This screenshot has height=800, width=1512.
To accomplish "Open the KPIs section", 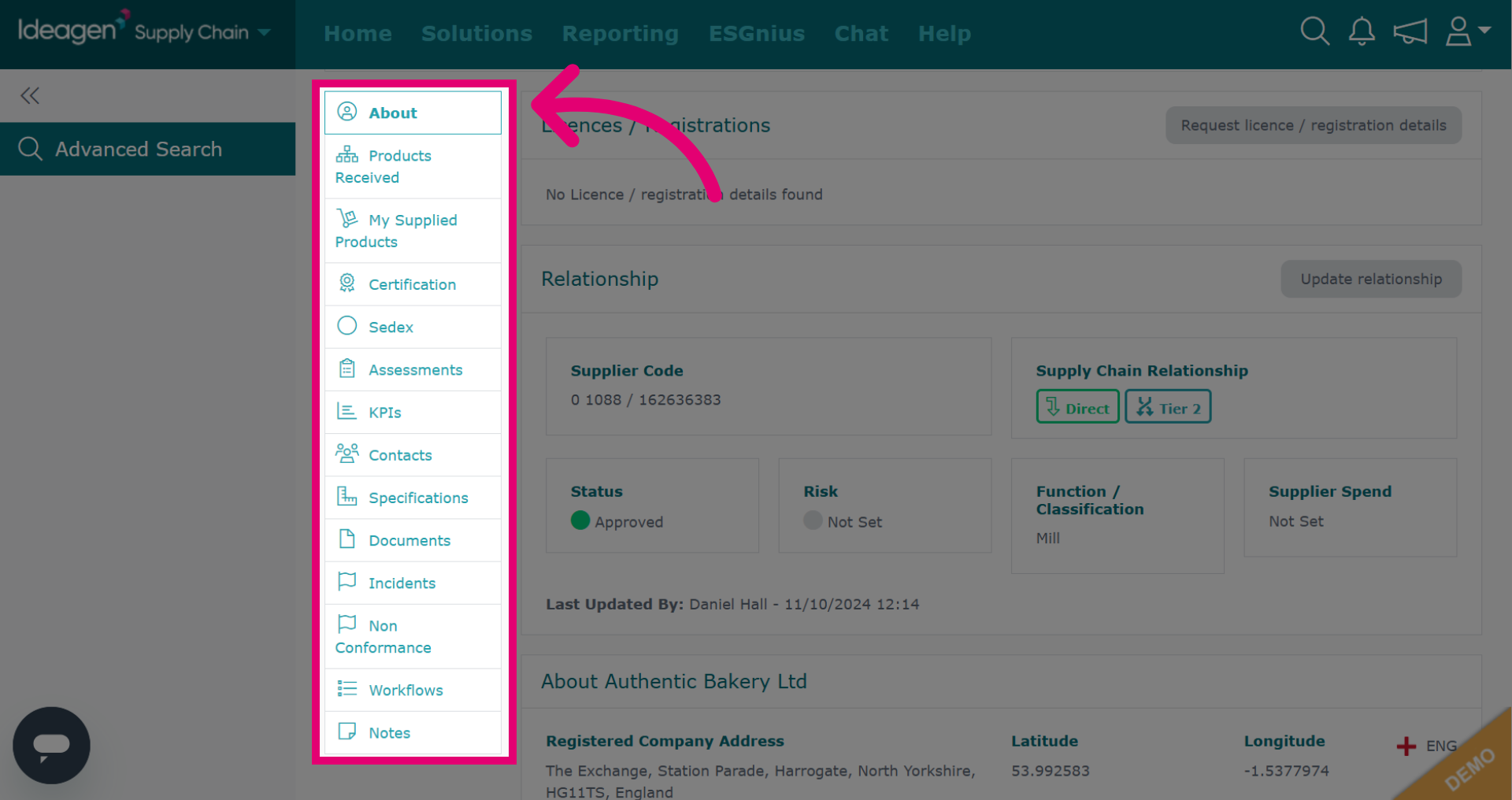I will [413, 412].
